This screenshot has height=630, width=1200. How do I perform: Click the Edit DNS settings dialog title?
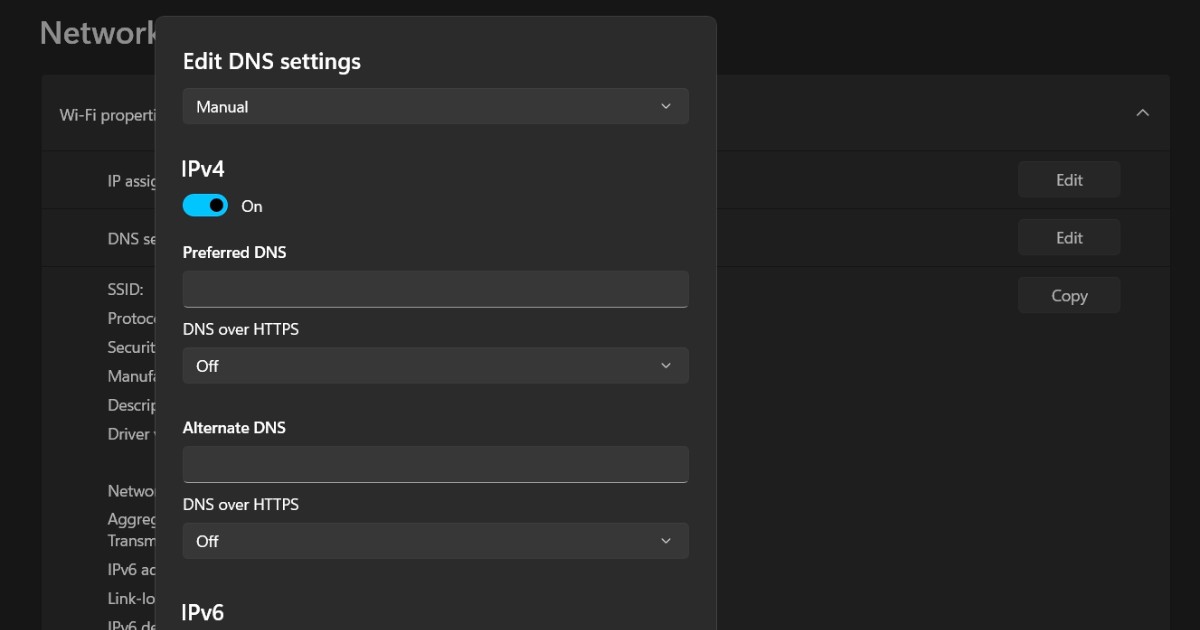pos(271,61)
